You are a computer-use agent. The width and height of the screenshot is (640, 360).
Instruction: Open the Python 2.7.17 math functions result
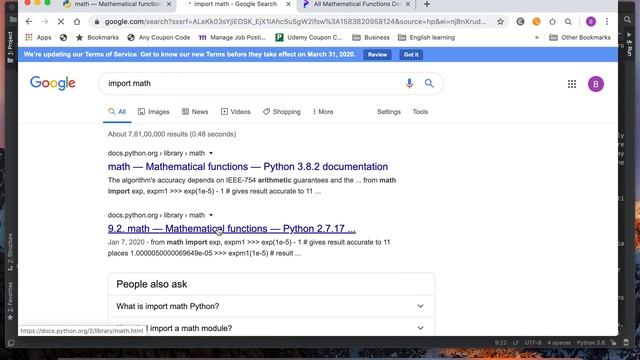pyautogui.click(x=232, y=229)
